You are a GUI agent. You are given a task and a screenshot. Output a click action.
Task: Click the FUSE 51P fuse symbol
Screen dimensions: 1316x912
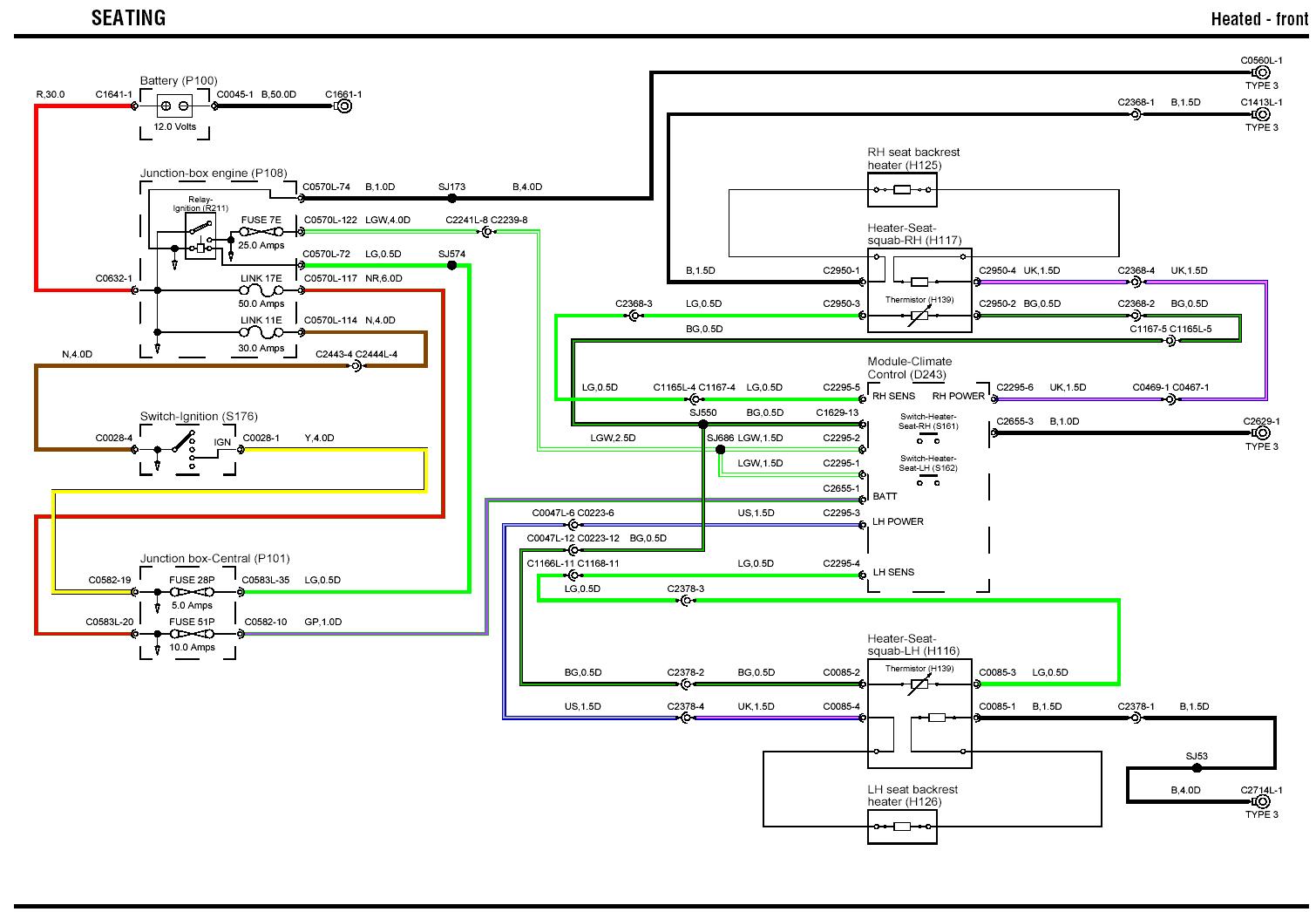192,634
